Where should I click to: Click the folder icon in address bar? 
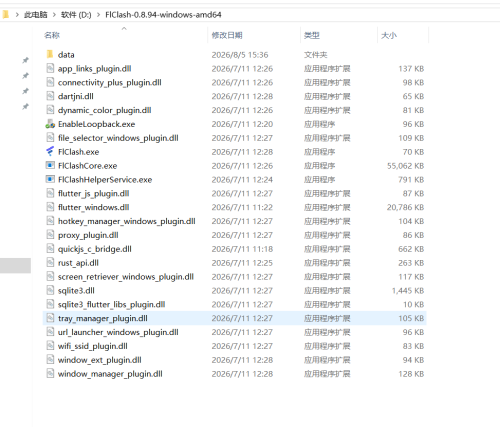6,15
